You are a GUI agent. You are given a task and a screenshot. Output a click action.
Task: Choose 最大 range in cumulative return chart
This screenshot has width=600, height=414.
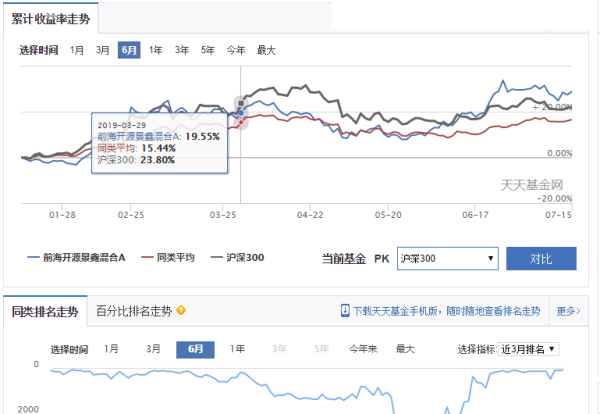coord(265,50)
